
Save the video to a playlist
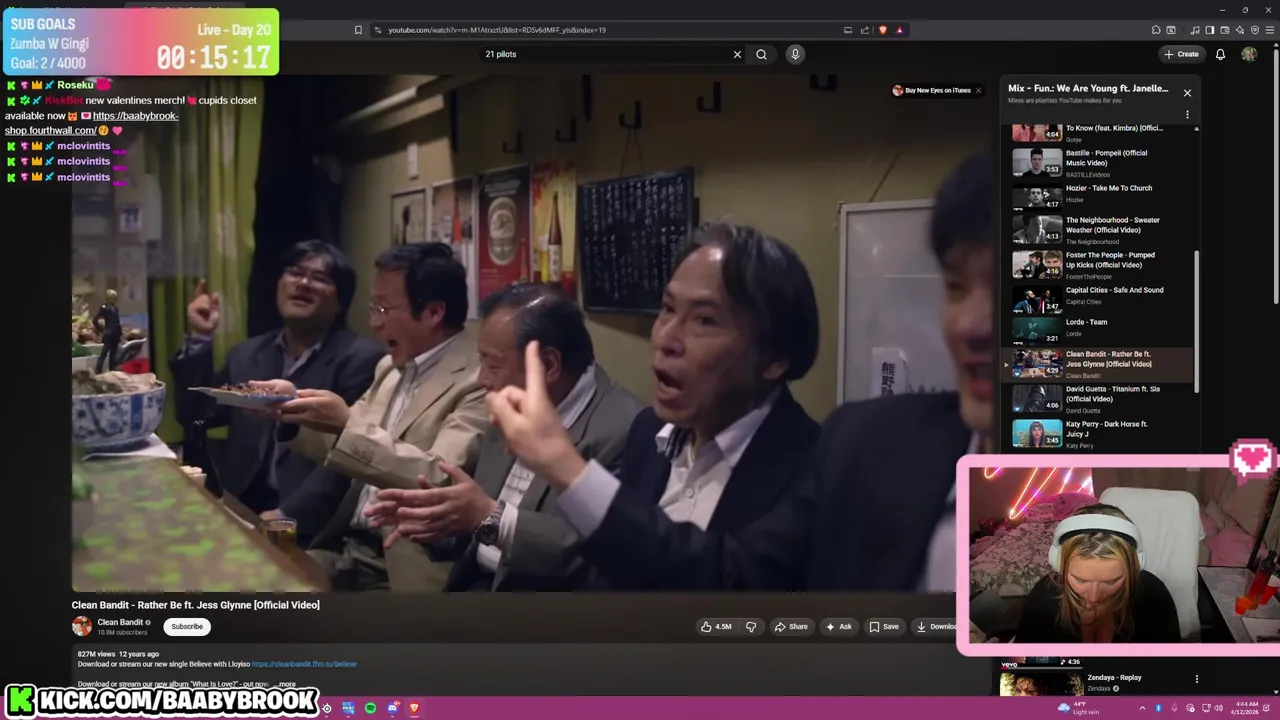click(884, 627)
